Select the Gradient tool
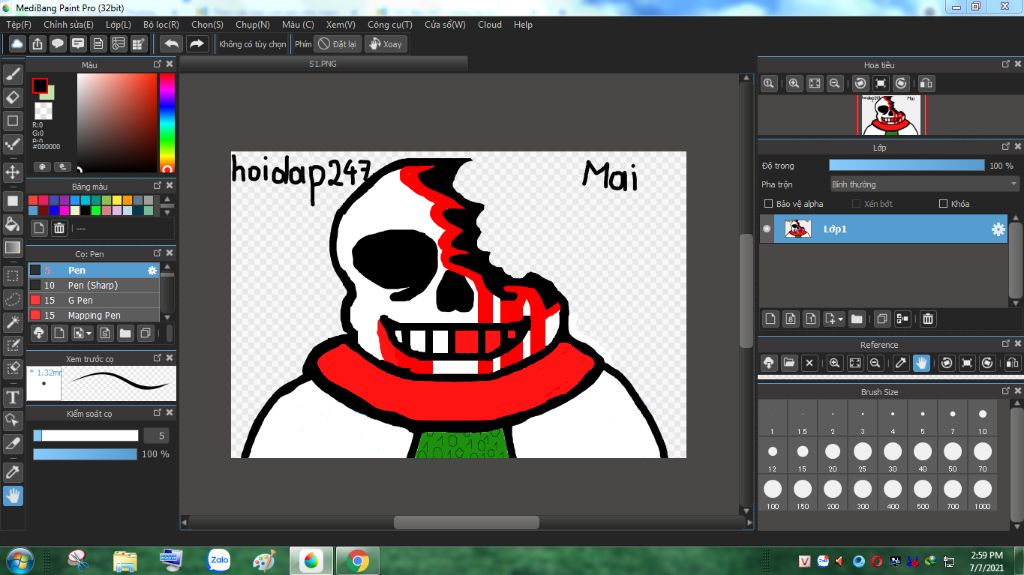This screenshot has height=575, width=1024. [12, 247]
